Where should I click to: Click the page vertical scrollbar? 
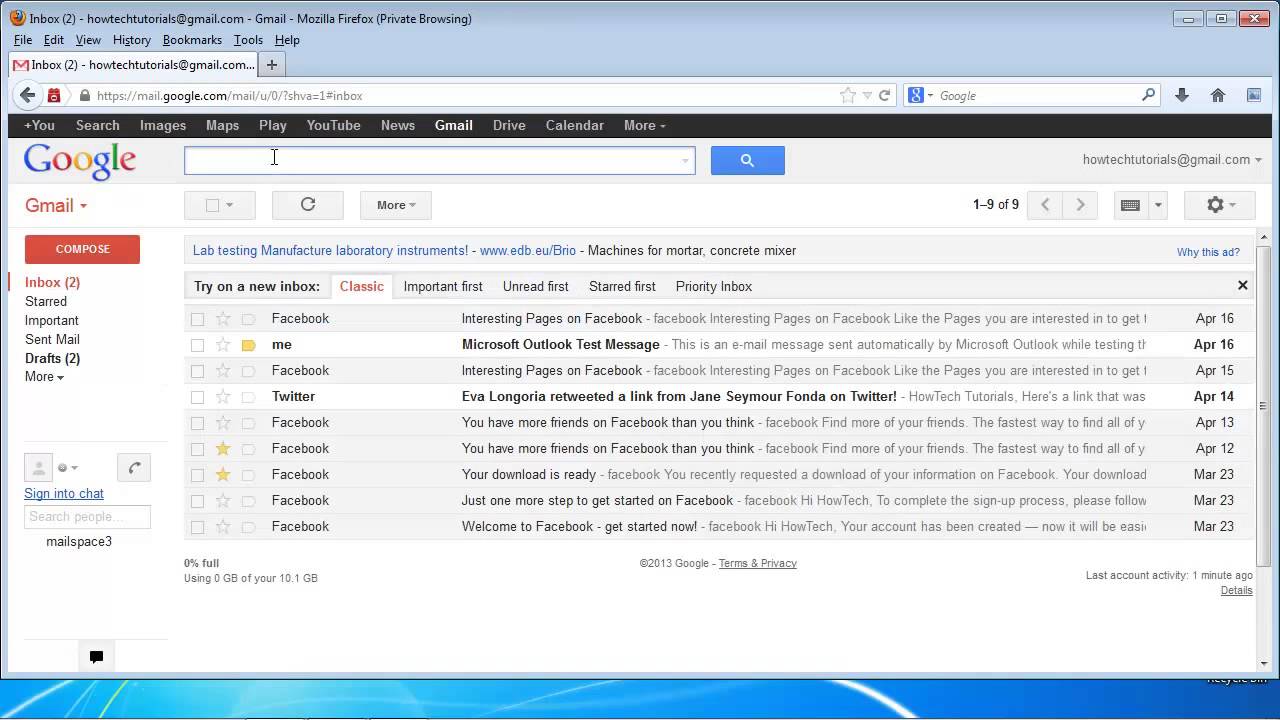(1264, 405)
